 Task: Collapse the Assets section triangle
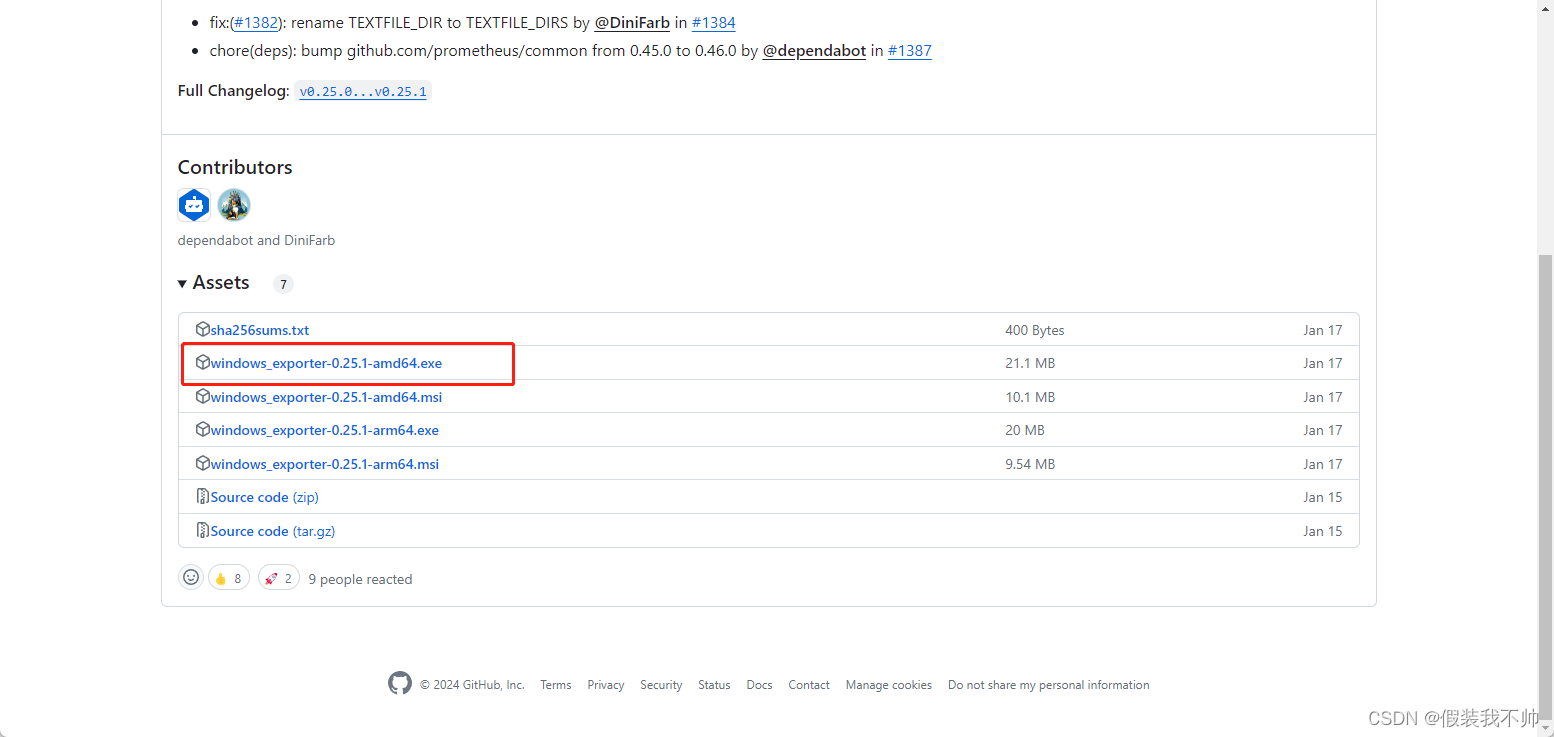pos(183,284)
